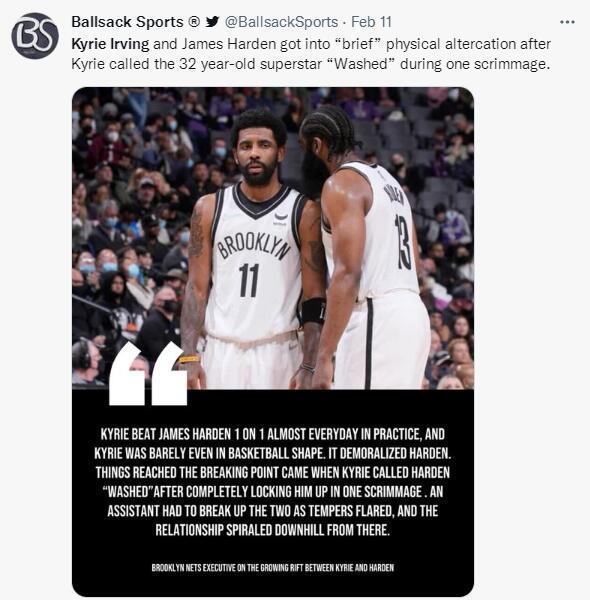
Task: Open the attached tweet image
Action: 273,342
